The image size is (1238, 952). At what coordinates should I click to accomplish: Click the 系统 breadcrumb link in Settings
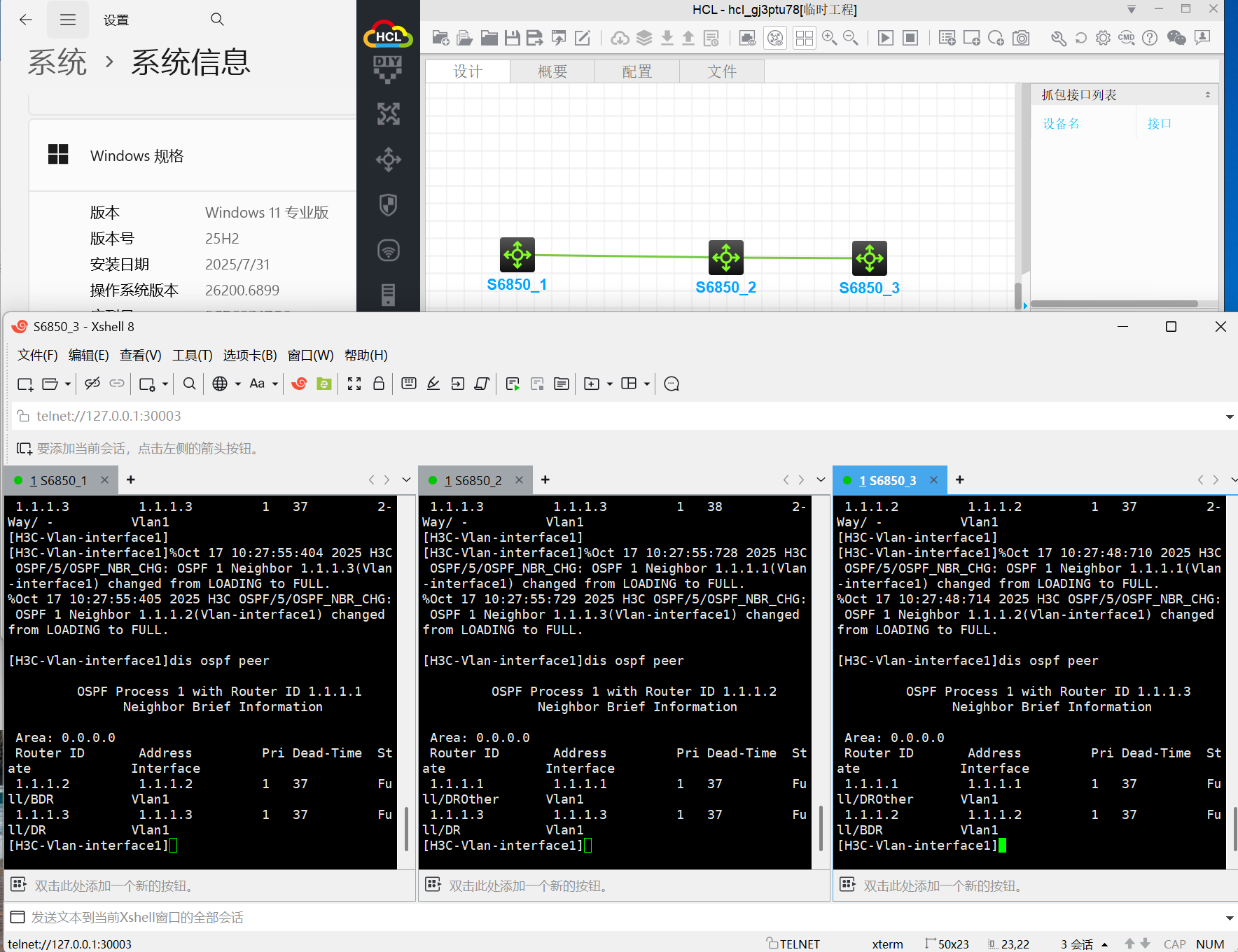(x=57, y=62)
